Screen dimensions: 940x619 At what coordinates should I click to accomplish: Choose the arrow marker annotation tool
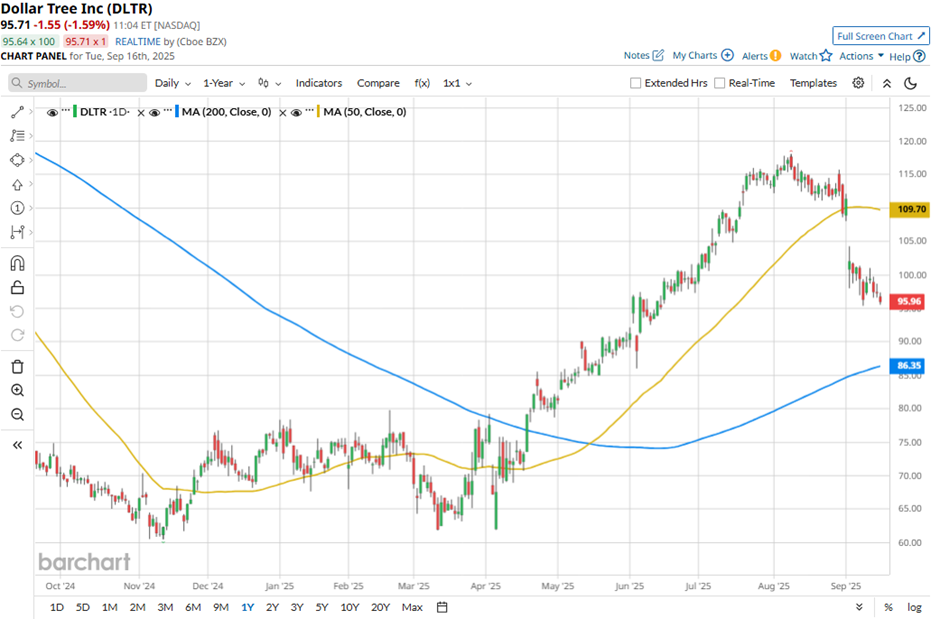point(17,185)
